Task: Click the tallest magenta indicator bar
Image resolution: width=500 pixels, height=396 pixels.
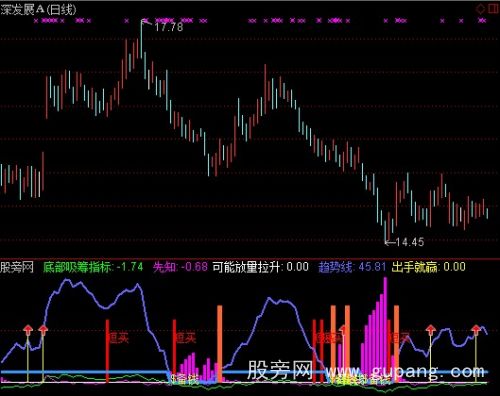Action: [386, 328]
